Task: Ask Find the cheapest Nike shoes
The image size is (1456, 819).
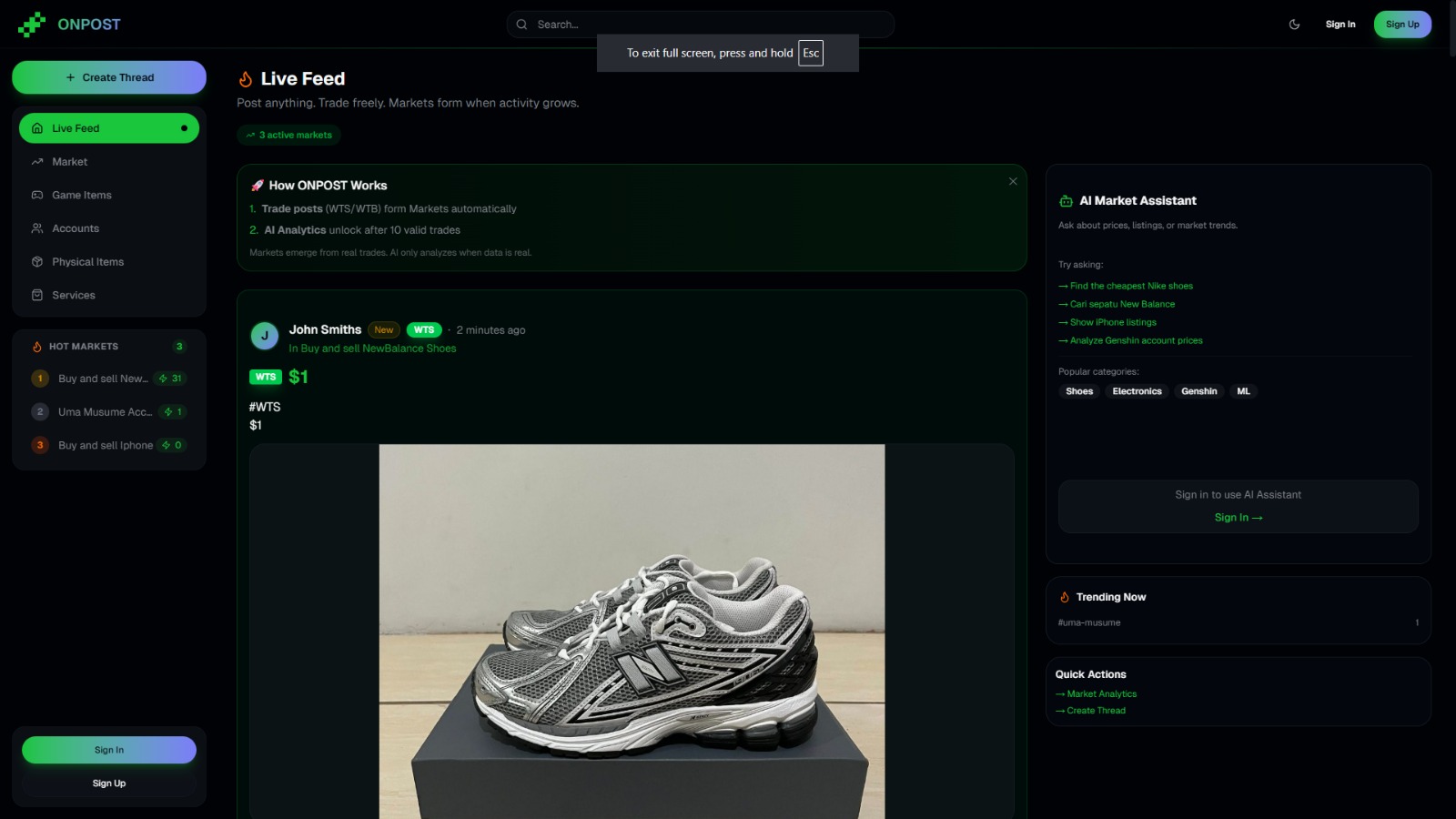Action: (x=1126, y=286)
